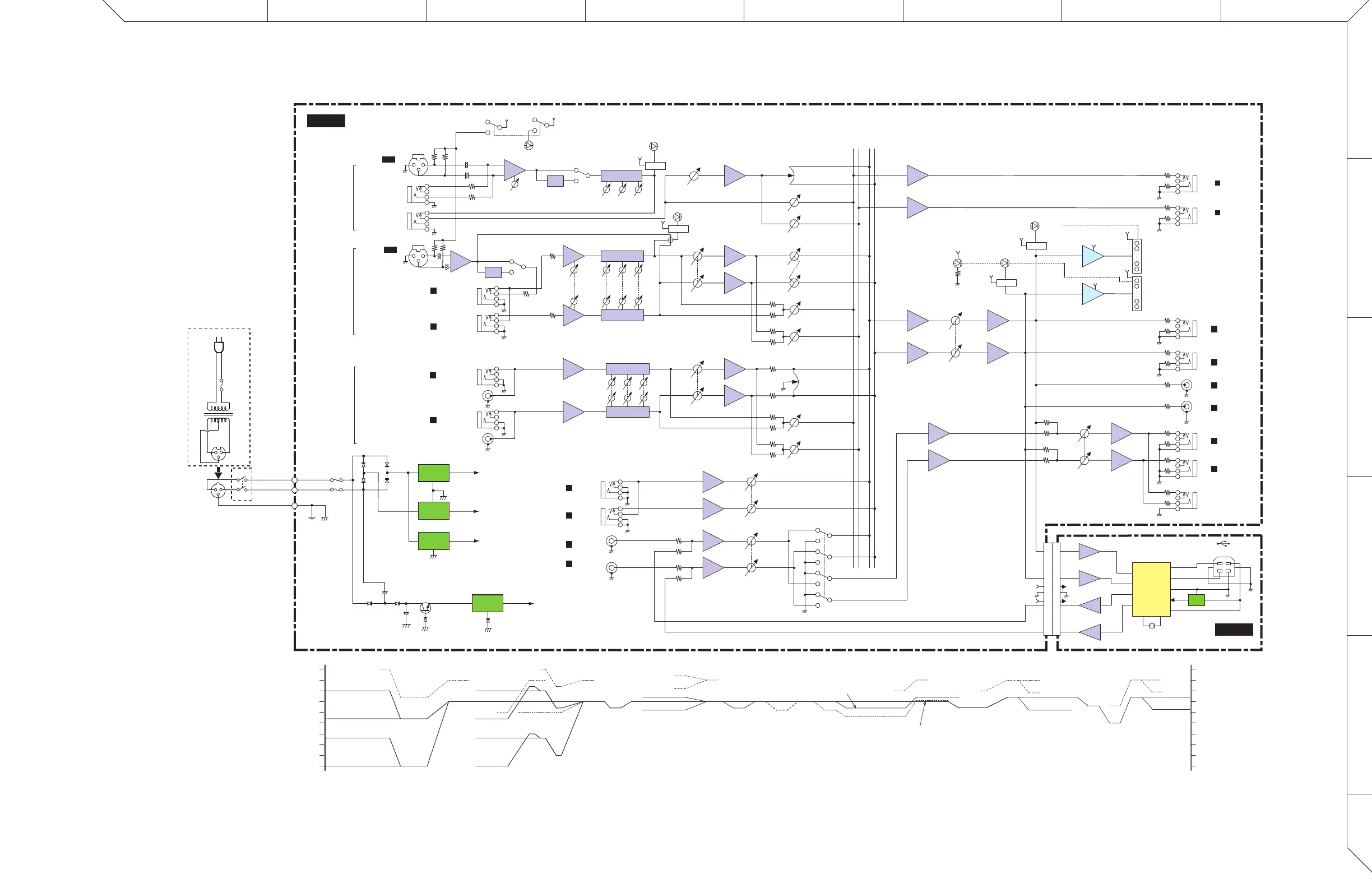Image resolution: width=1372 pixels, height=888 pixels.
Task: Click the DIN socket inside the adapter box
Action: (218, 452)
